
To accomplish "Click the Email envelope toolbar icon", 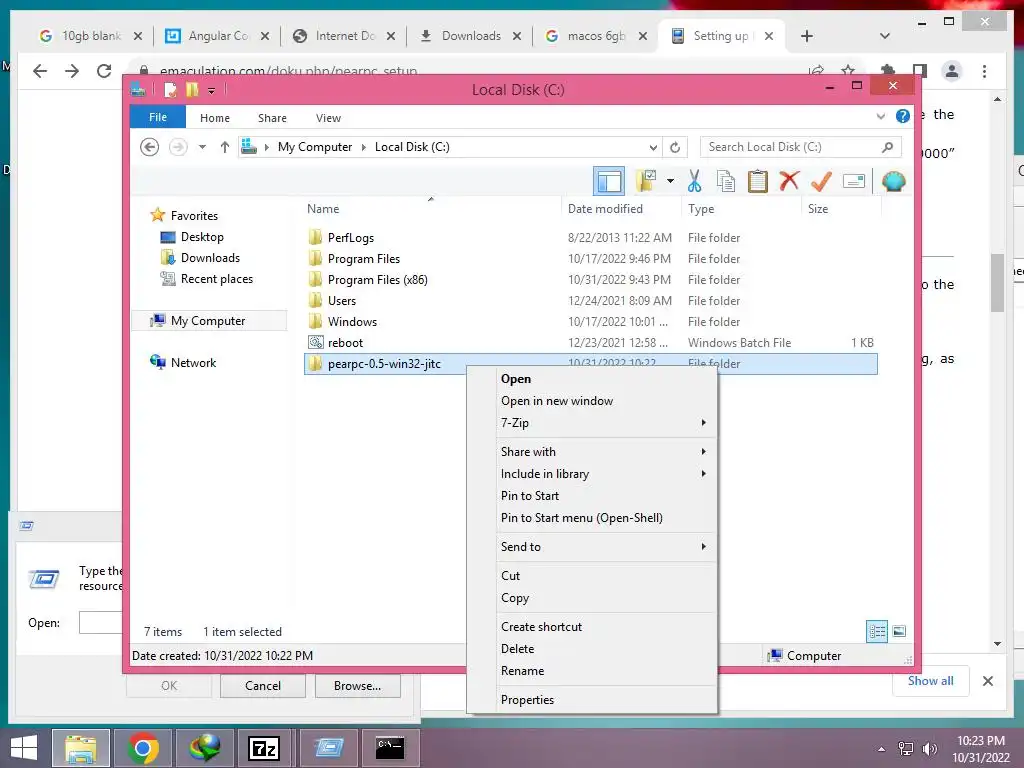I will tap(854, 181).
